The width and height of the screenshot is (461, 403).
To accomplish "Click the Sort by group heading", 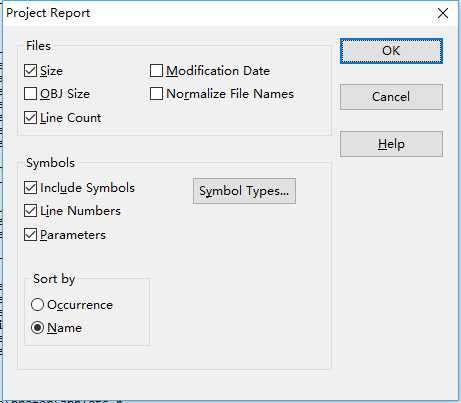I will 54,279.
